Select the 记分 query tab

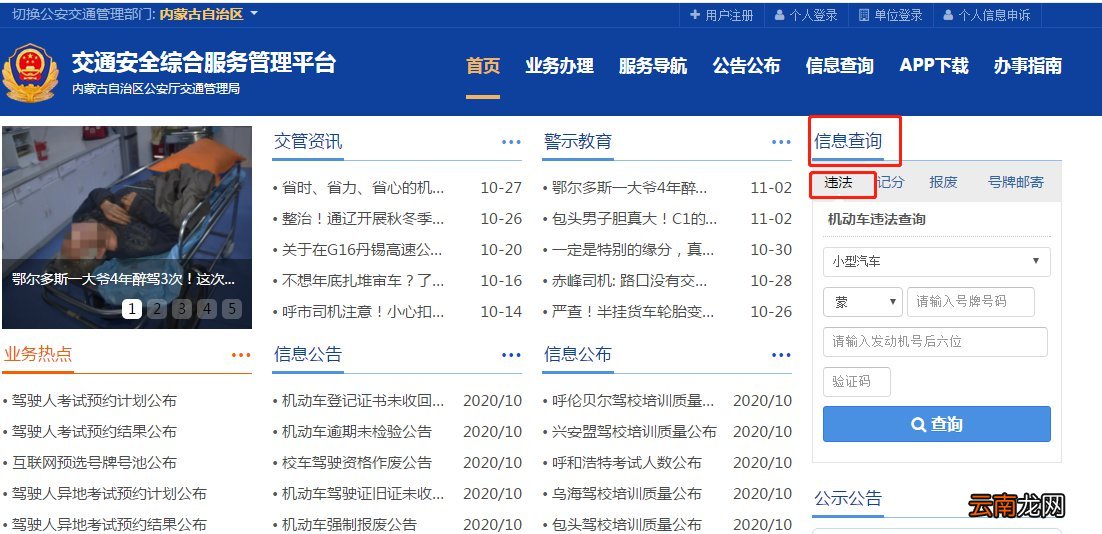890,183
